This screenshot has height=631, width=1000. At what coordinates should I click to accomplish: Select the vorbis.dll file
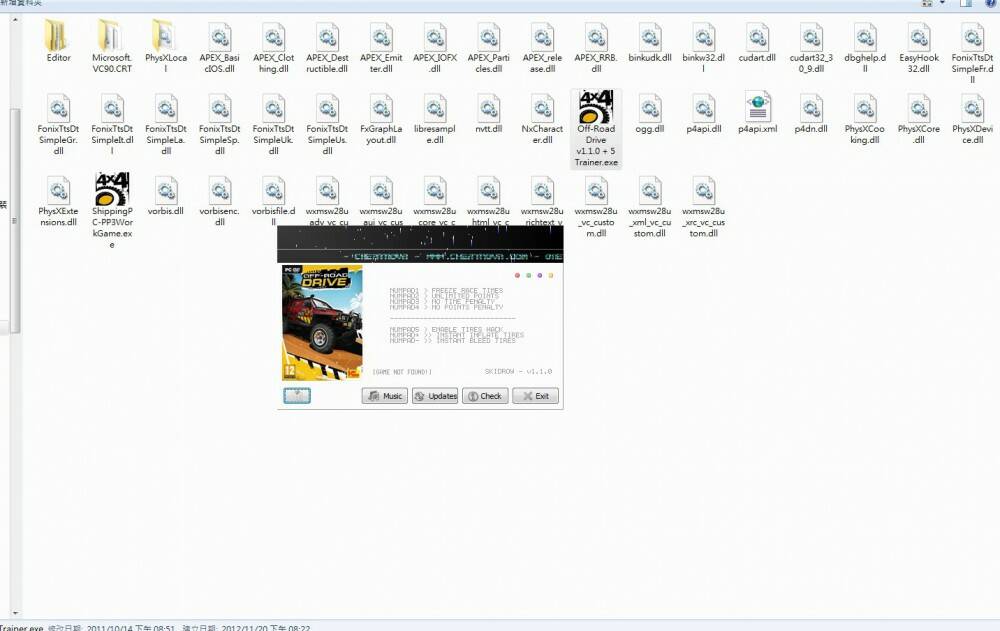(165, 195)
